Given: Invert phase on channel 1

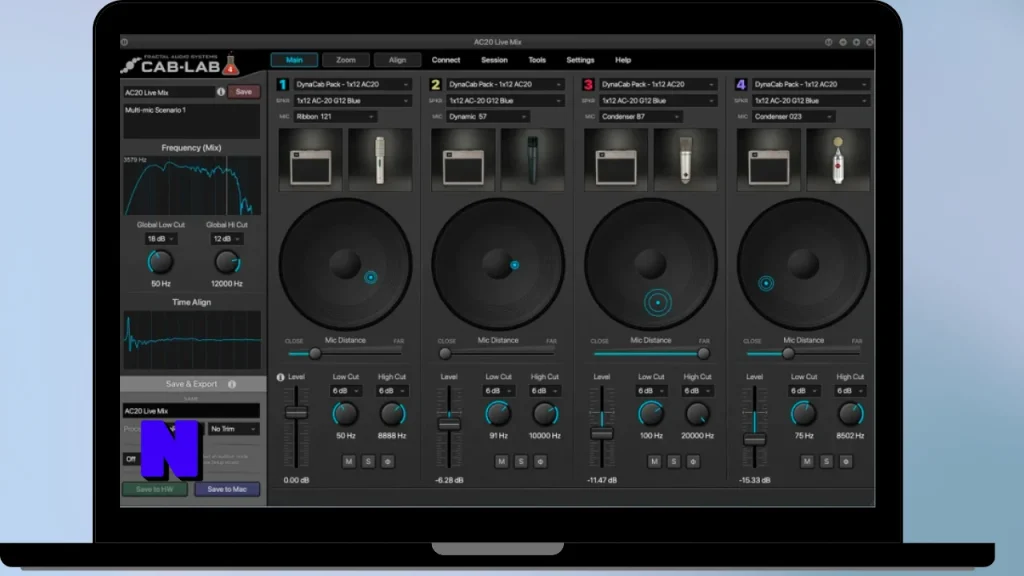Looking at the screenshot, I should pos(388,461).
